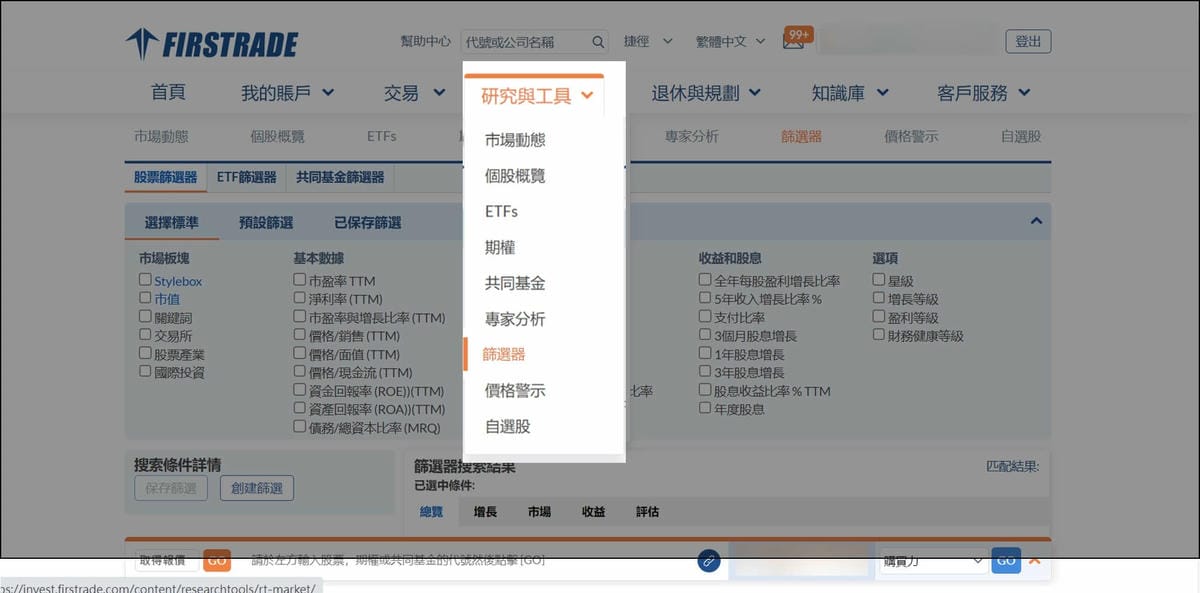
Task: Click the search magnifier icon
Action: 598,42
